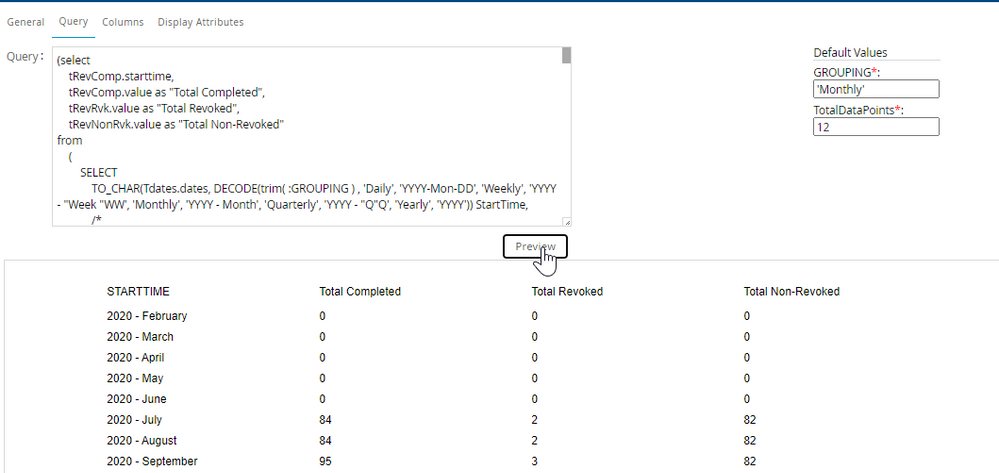Screen dimensions: 999x473
Task: Click the Default Values heading
Action: (850, 53)
